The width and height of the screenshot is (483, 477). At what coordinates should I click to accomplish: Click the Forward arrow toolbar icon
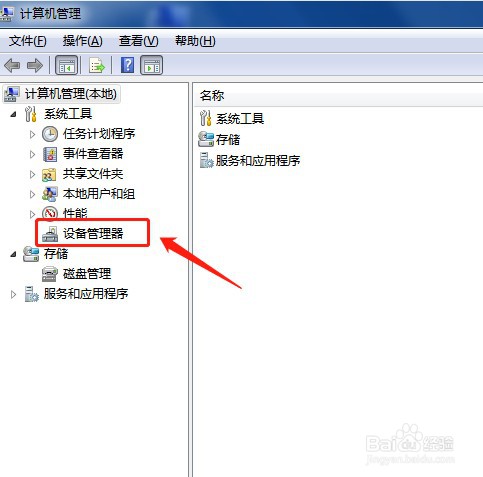click(x=35, y=65)
